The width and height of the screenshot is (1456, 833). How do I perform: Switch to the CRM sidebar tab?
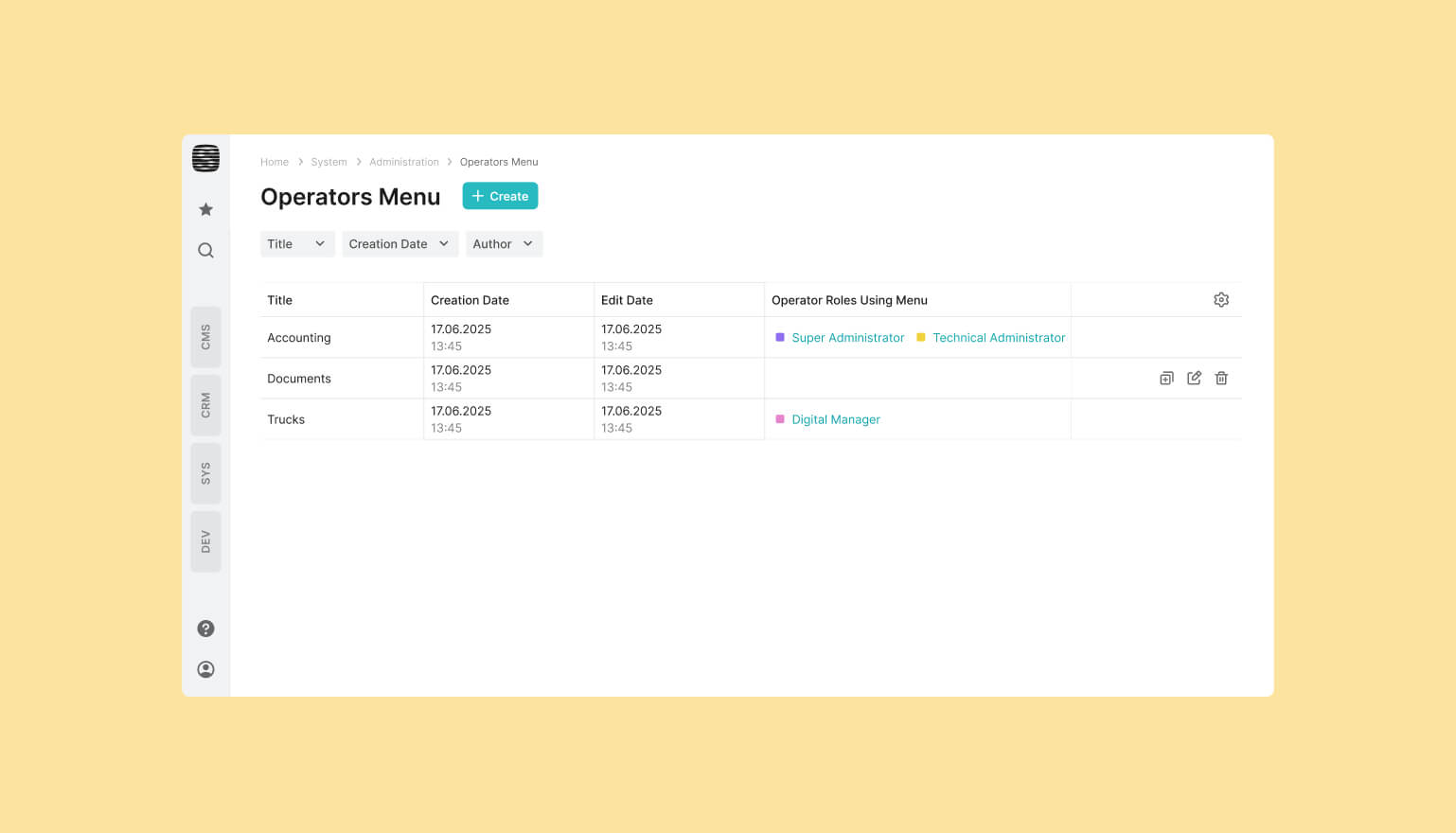coord(205,405)
